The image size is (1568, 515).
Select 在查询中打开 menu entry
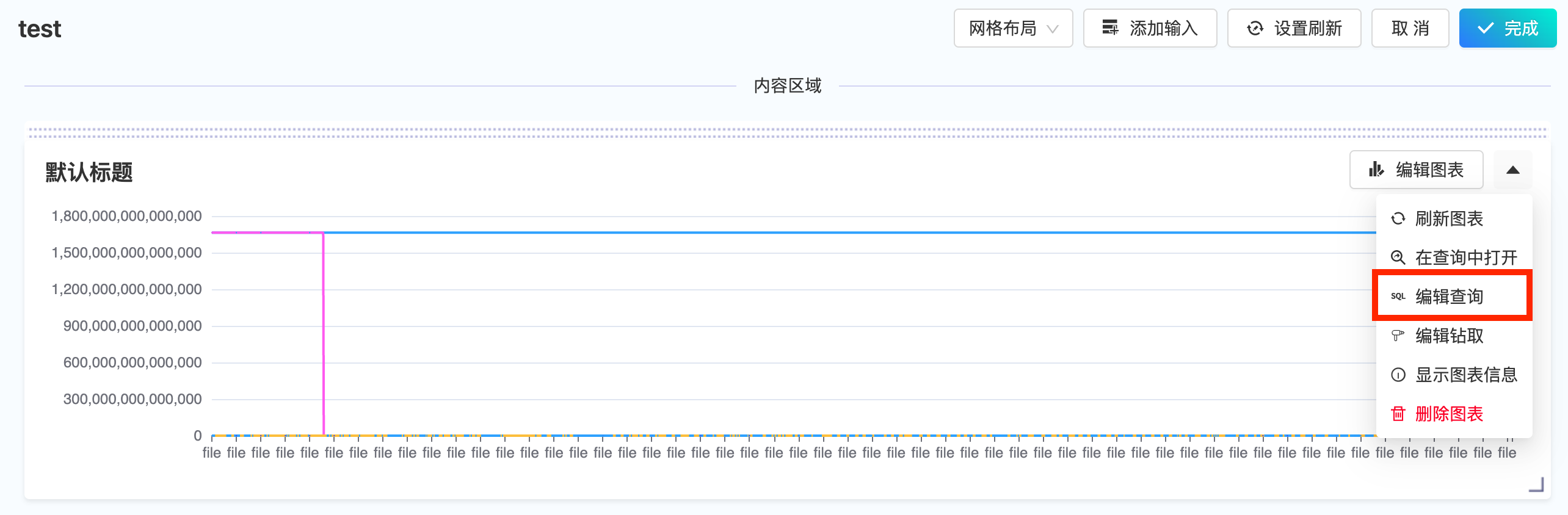(x=1454, y=257)
